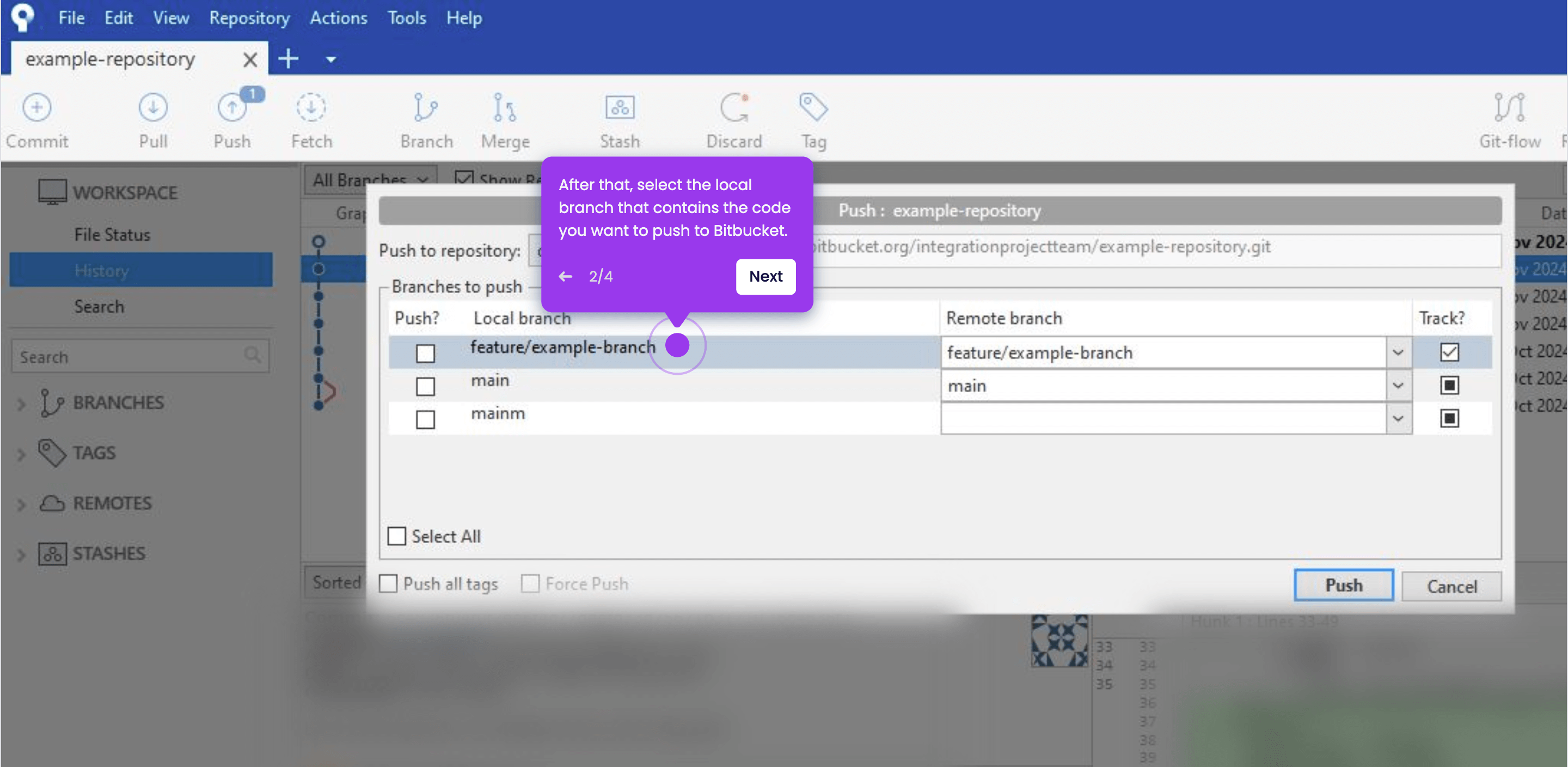Click the Cancel button in dialog

pyautogui.click(x=1451, y=587)
